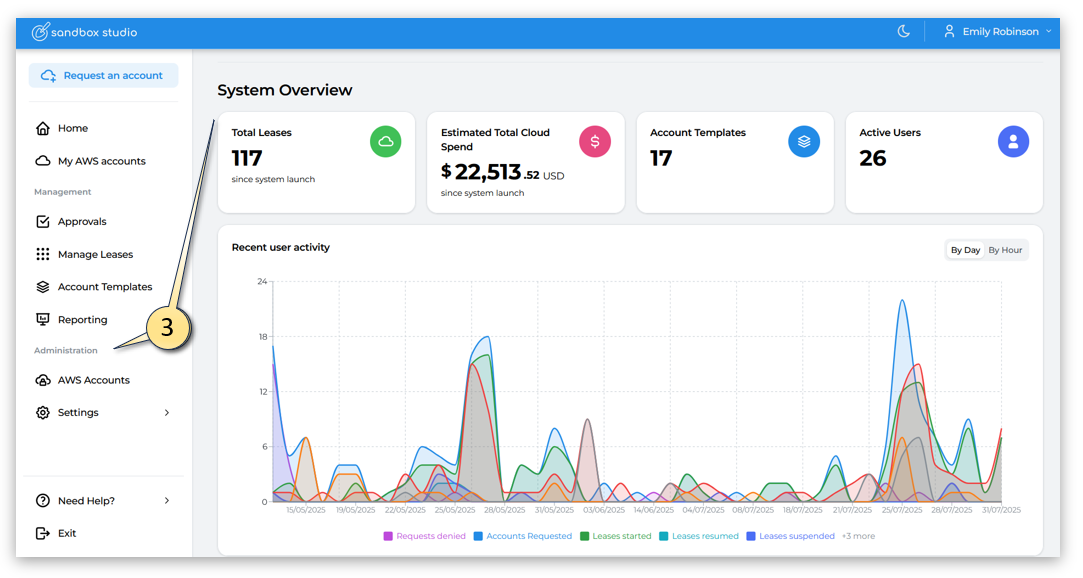The height and width of the screenshot is (578, 1083).
Task: Go to Home in sidebar
Action: pos(72,129)
